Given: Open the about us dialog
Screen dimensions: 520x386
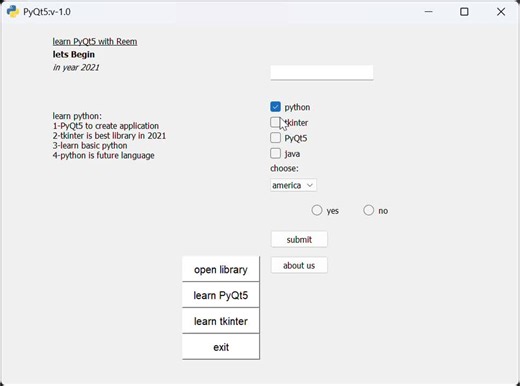Looking at the screenshot, I should click(299, 265).
